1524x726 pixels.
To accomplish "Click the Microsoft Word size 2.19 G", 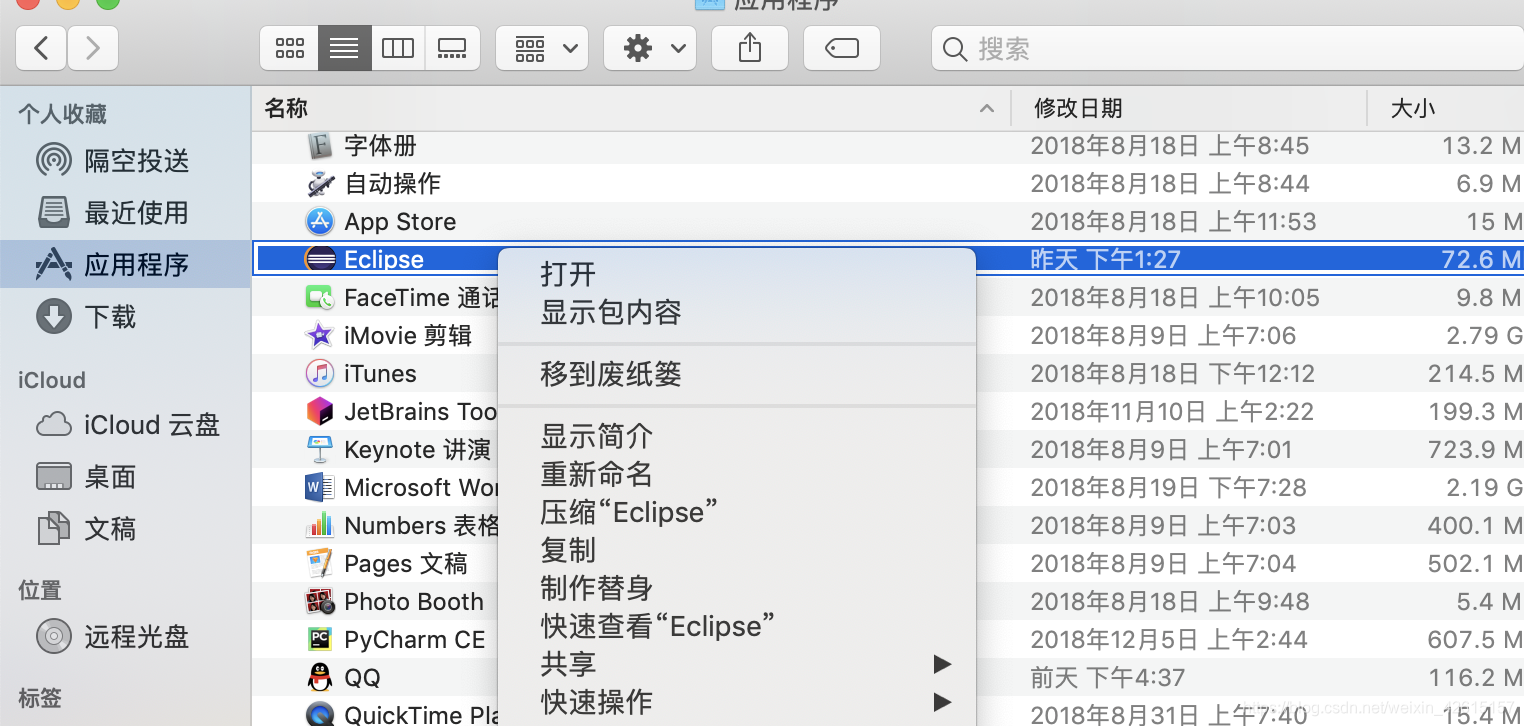I will pyautogui.click(x=1483, y=487).
